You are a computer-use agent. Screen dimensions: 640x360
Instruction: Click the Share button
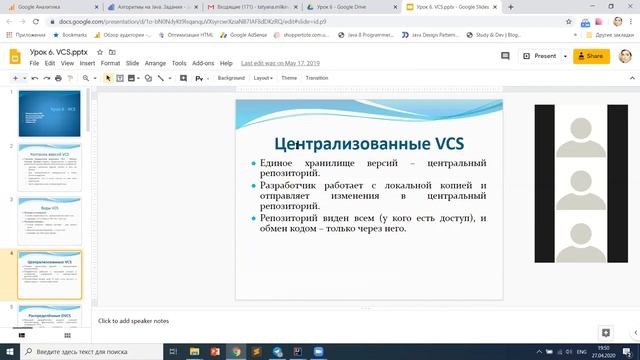(591, 56)
